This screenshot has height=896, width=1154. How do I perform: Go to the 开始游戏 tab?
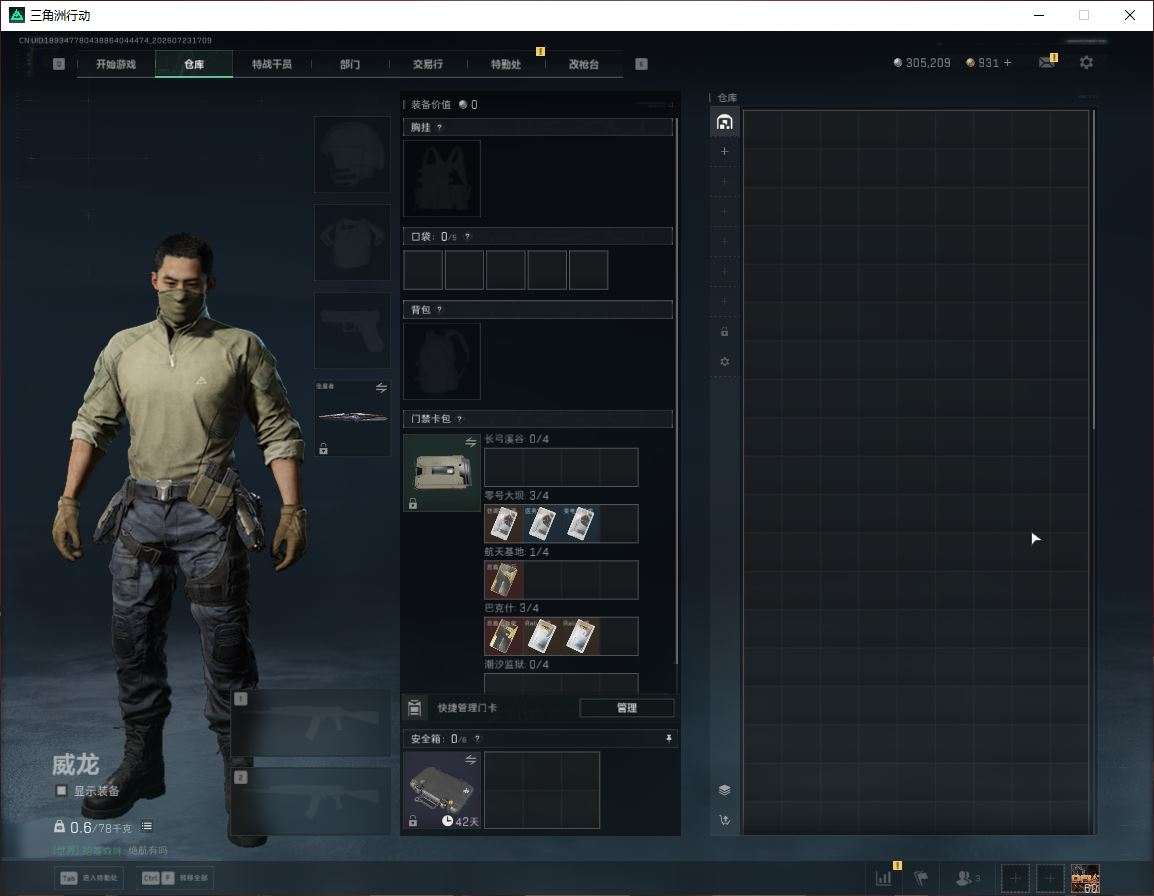click(116, 64)
